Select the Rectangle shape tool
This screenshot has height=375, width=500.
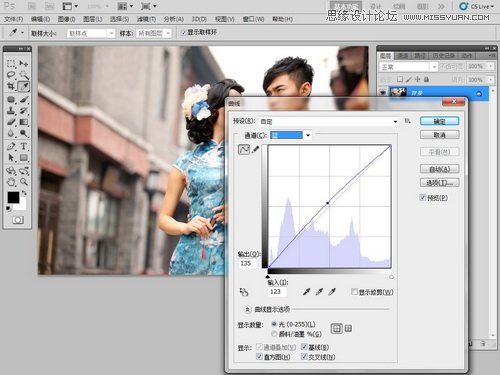coord(24,157)
